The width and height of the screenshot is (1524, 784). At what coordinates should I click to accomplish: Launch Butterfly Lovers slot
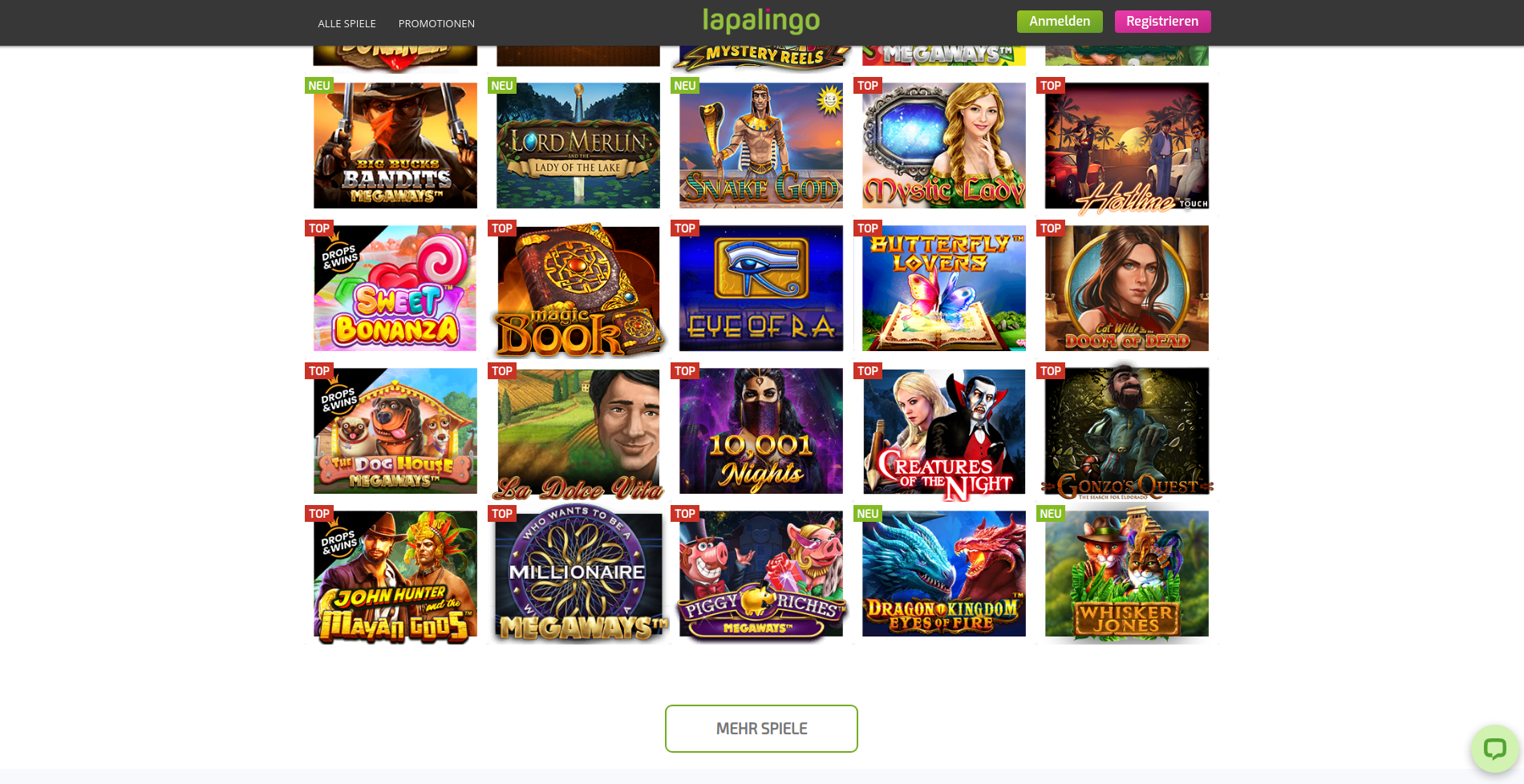944,288
